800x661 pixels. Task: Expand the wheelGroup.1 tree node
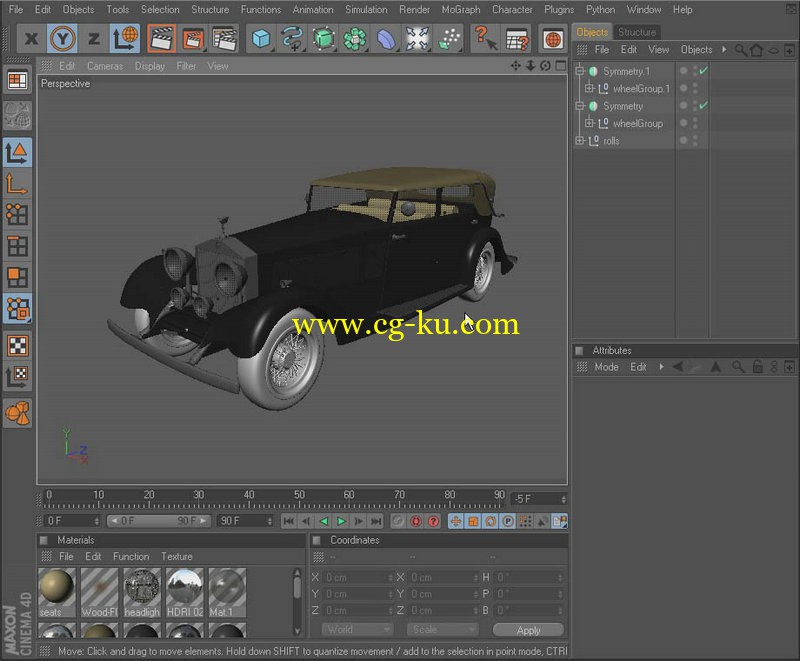click(x=589, y=88)
